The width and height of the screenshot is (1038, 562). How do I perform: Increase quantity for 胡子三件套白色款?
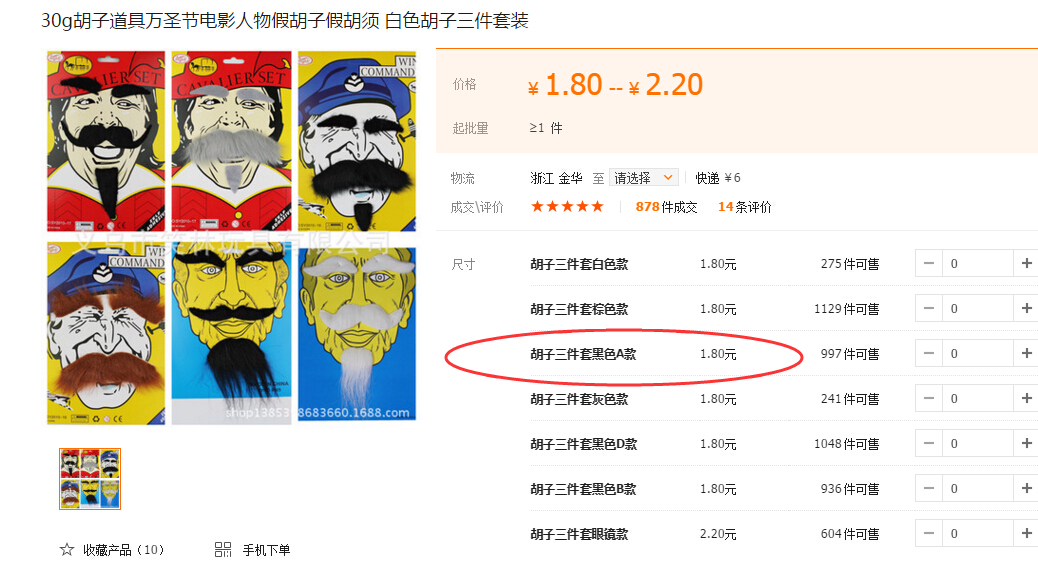(x=1026, y=263)
